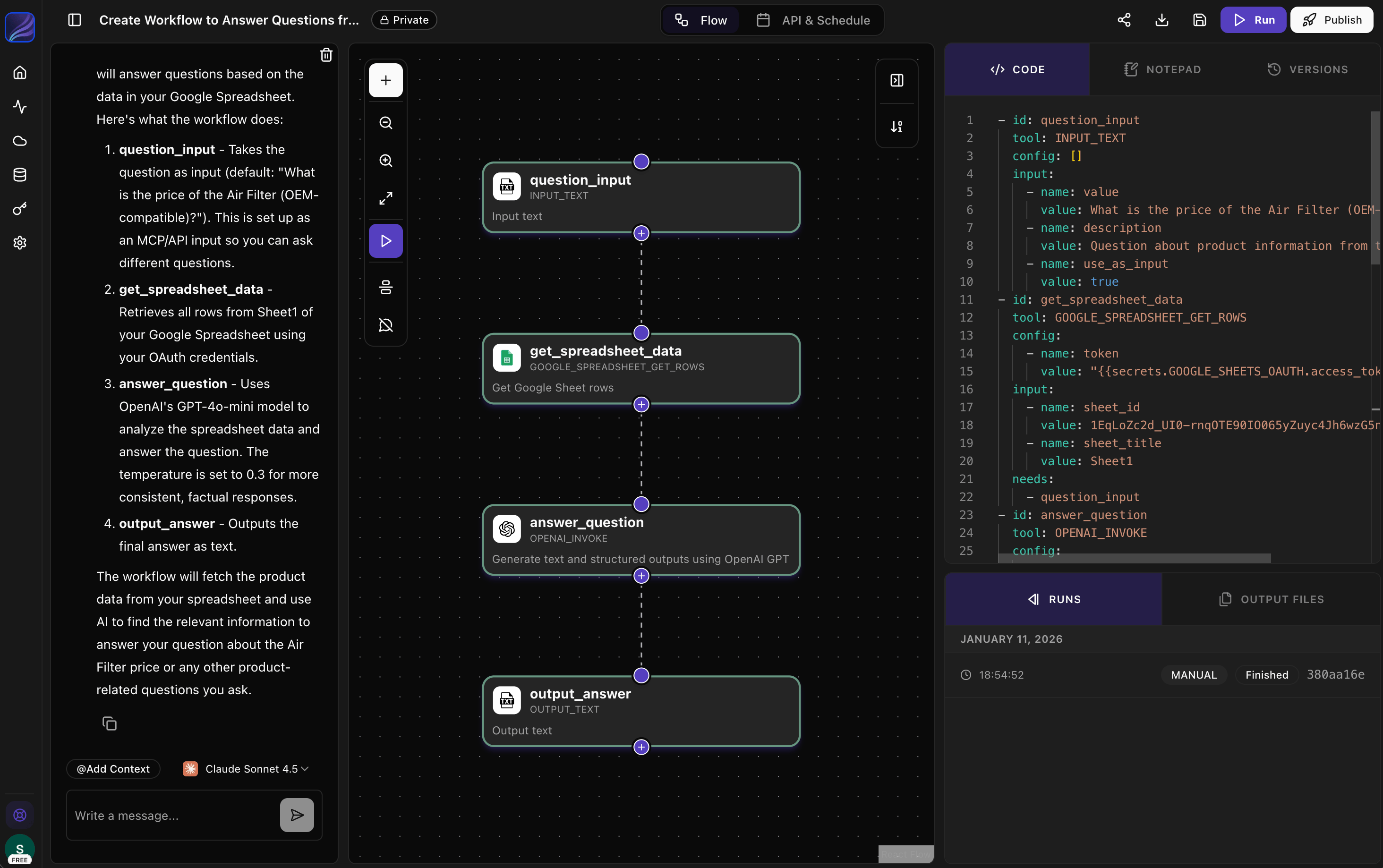Open the help lifebuoy icon in sidebar

point(20,815)
